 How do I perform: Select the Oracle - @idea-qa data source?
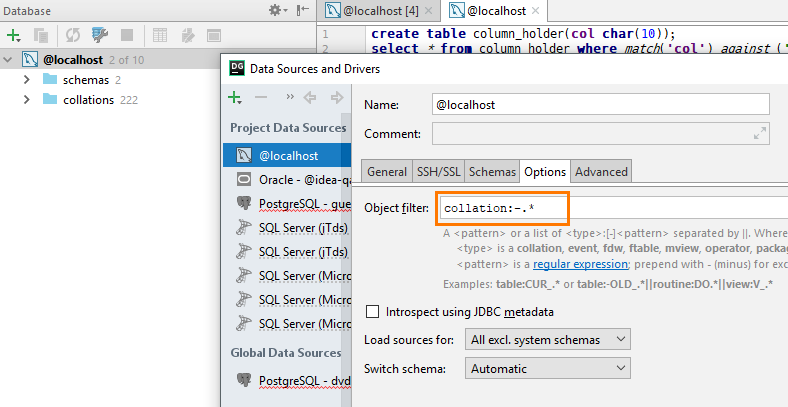point(287,179)
